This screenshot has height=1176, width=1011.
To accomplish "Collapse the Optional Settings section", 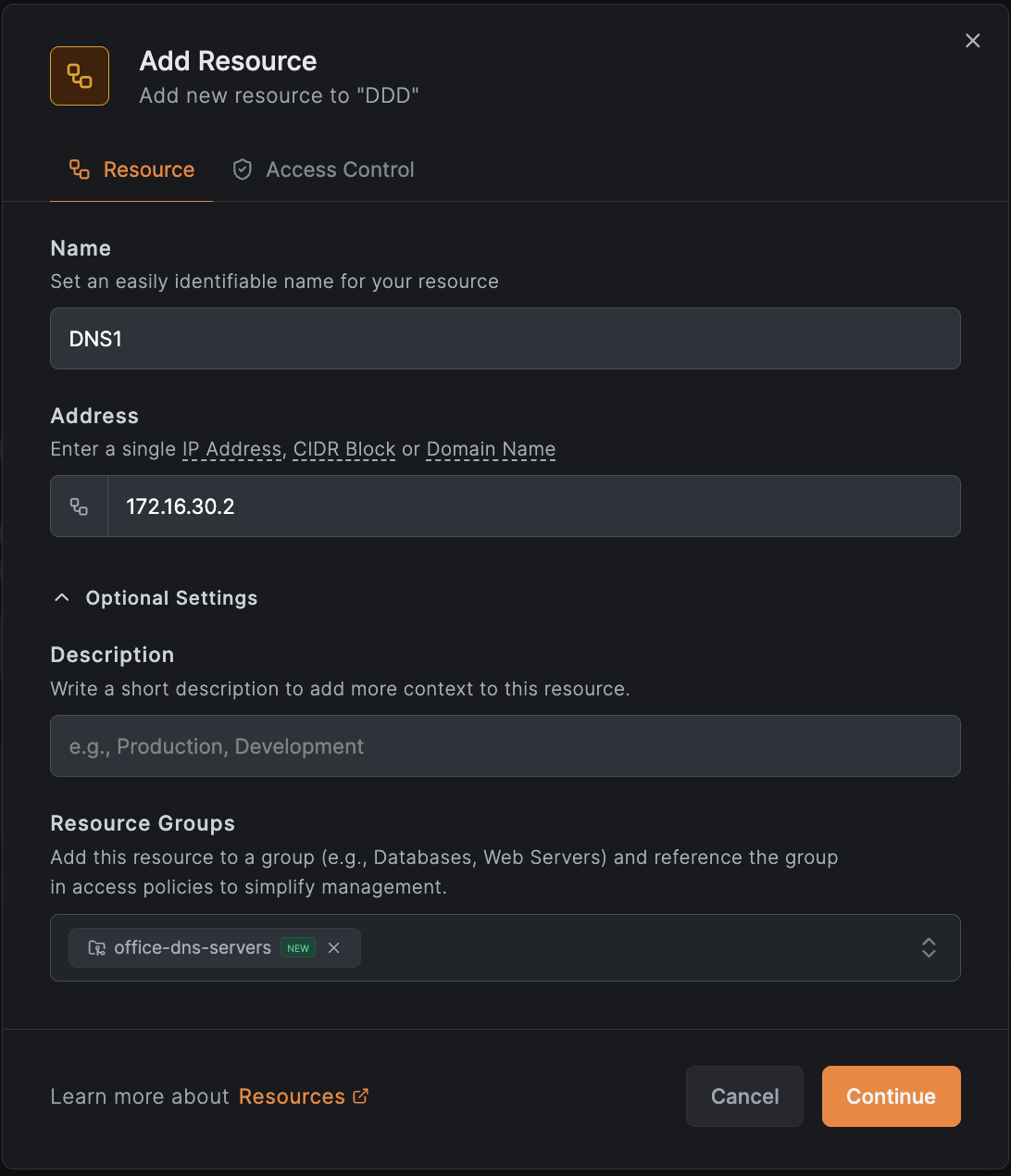I will (x=171, y=598).
